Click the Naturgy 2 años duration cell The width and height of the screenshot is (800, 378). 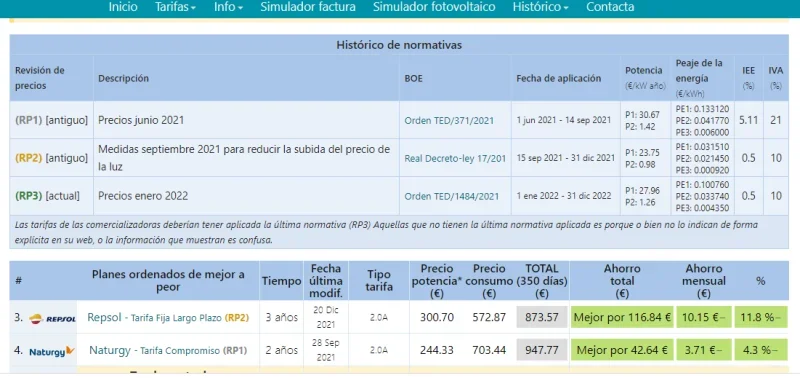[x=282, y=350]
